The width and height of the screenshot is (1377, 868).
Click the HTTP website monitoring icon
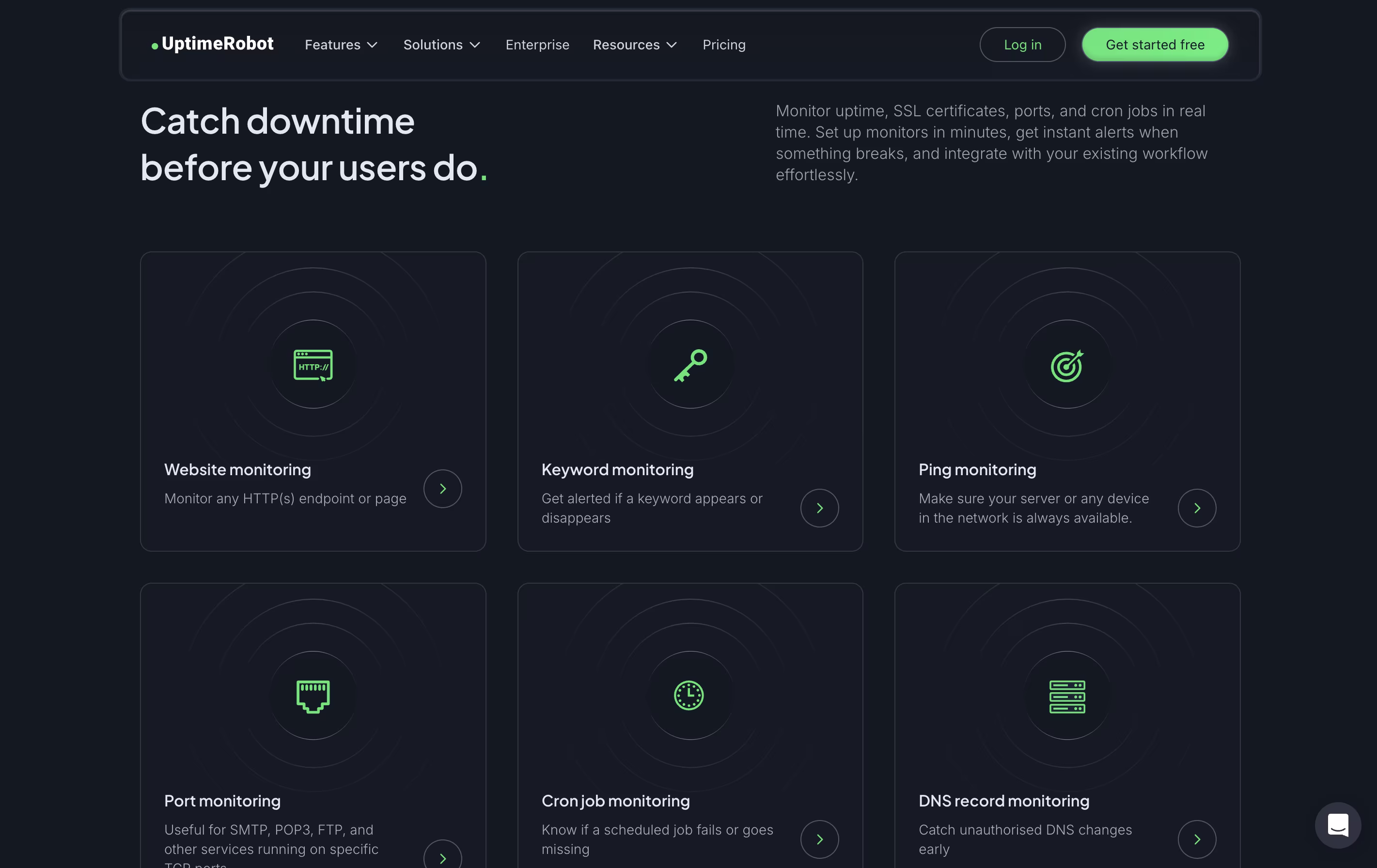coord(313,365)
